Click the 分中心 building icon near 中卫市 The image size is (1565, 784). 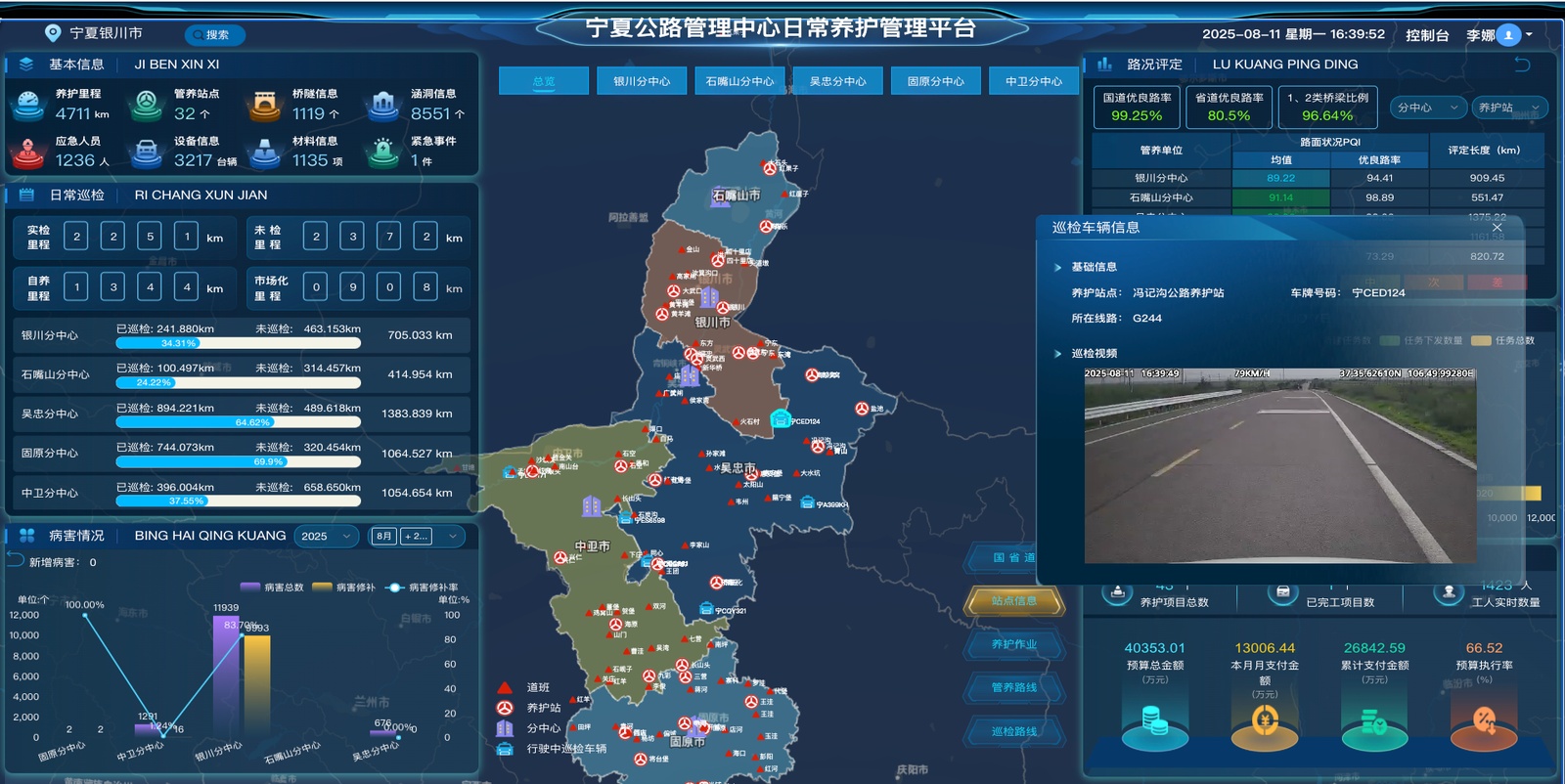click(x=592, y=505)
